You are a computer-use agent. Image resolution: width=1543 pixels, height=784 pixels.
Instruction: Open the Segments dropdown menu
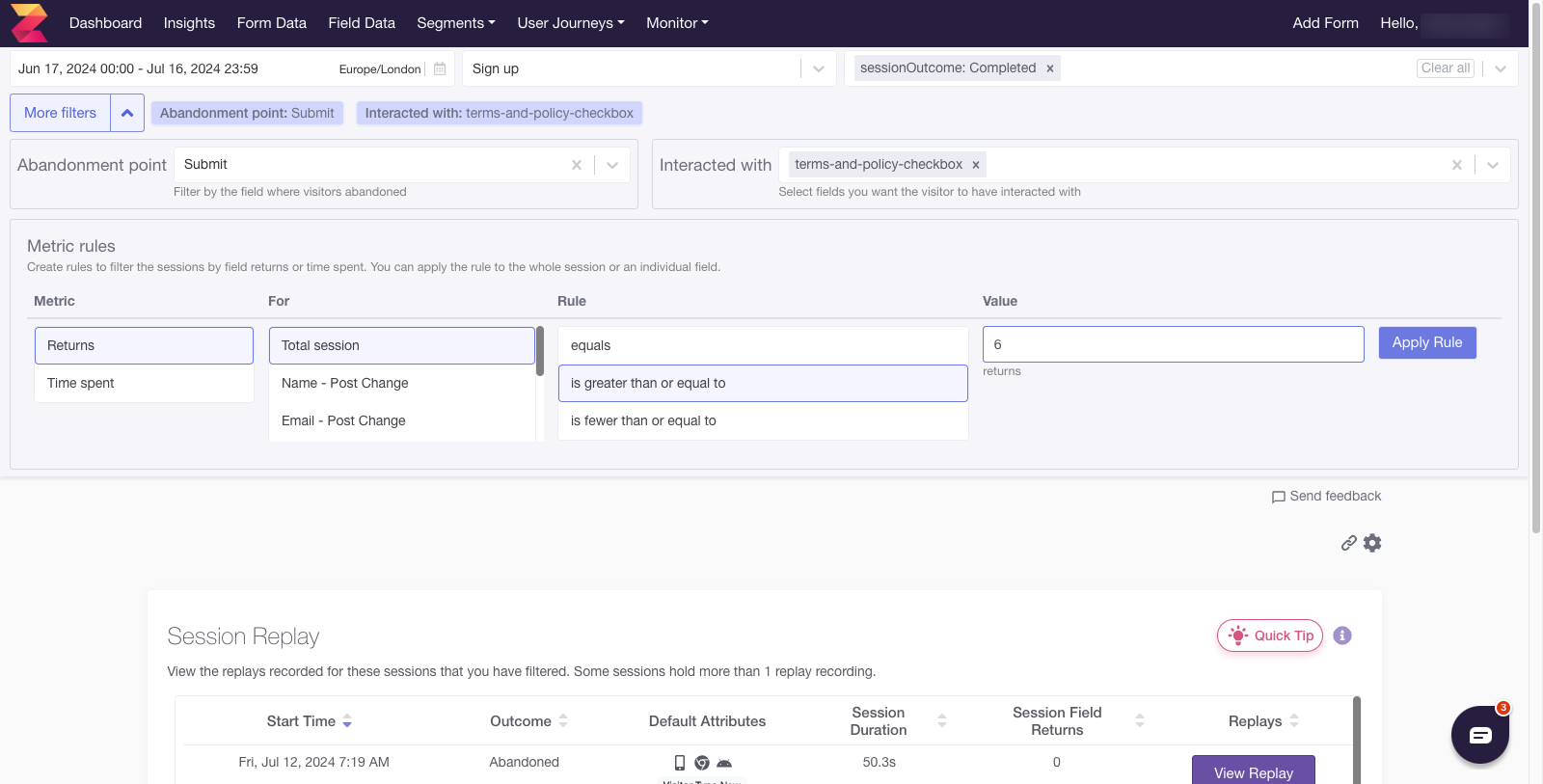(x=456, y=23)
